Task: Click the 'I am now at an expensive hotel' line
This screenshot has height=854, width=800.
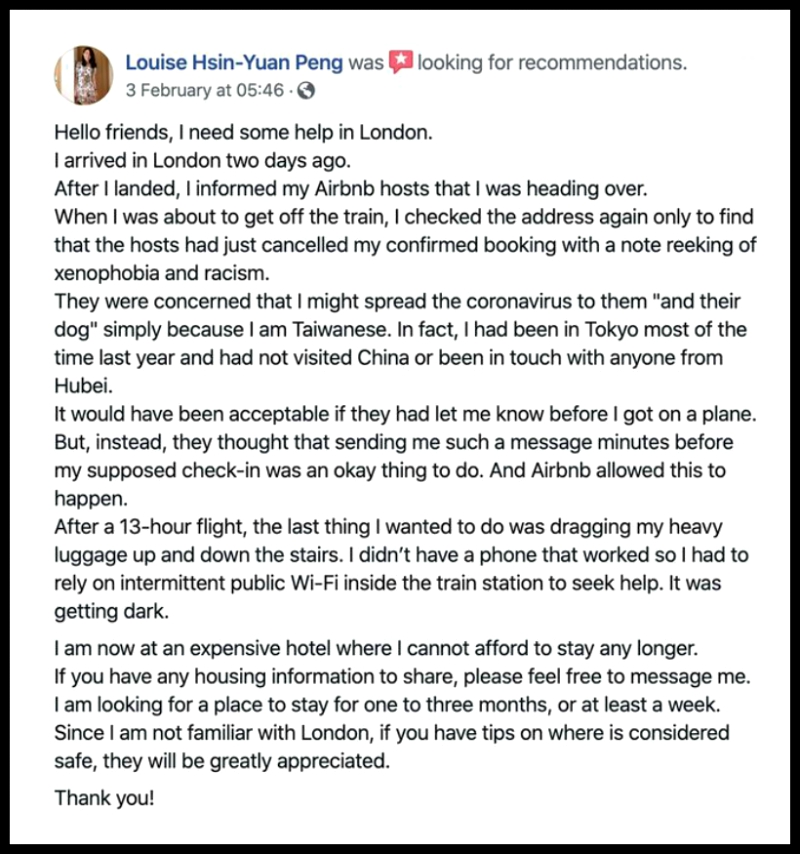Action: point(376,648)
